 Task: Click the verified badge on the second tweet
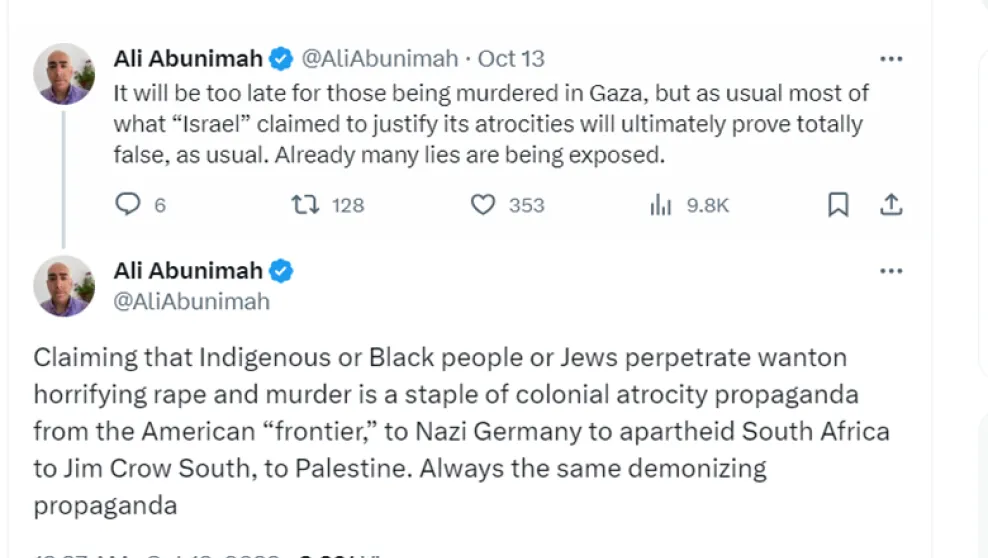coord(282,270)
